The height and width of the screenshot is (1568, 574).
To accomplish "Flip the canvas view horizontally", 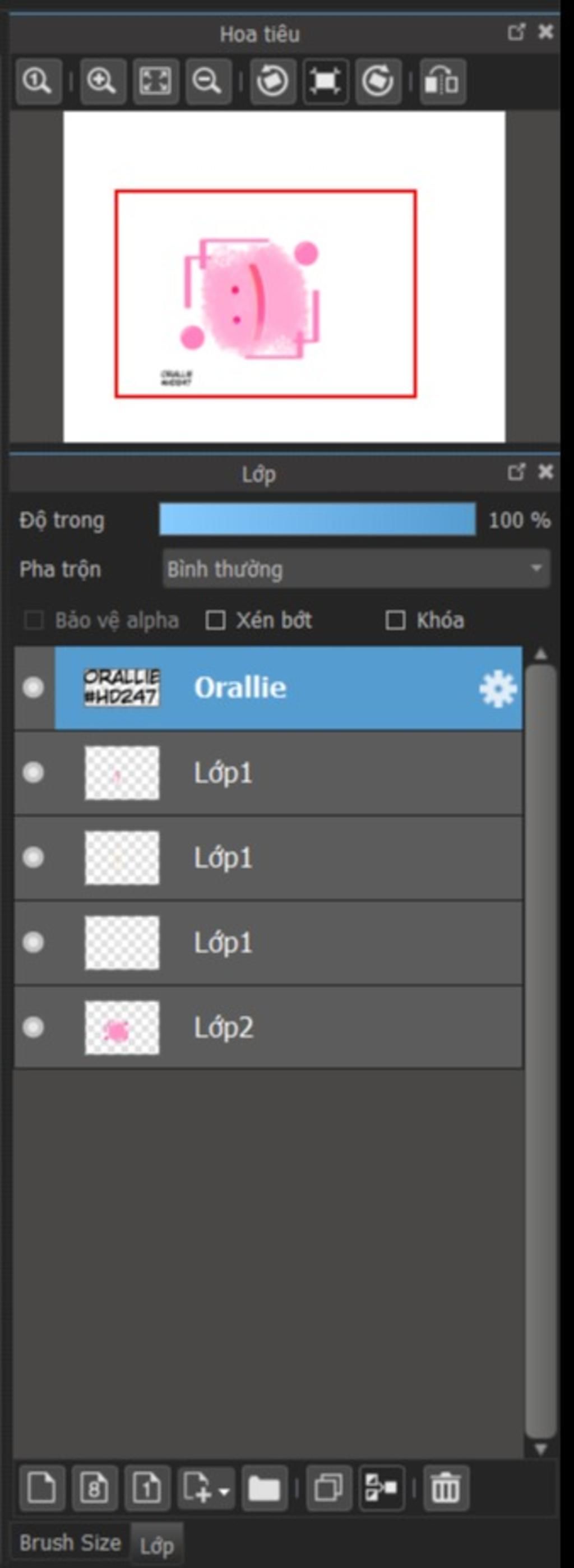I will [442, 81].
